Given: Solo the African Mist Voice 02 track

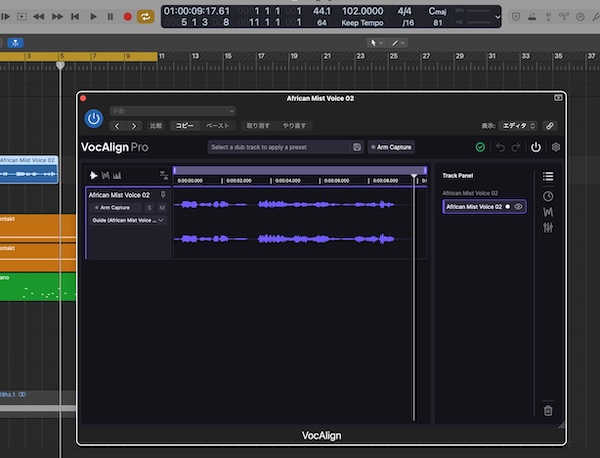Looking at the screenshot, I should click(149, 208).
